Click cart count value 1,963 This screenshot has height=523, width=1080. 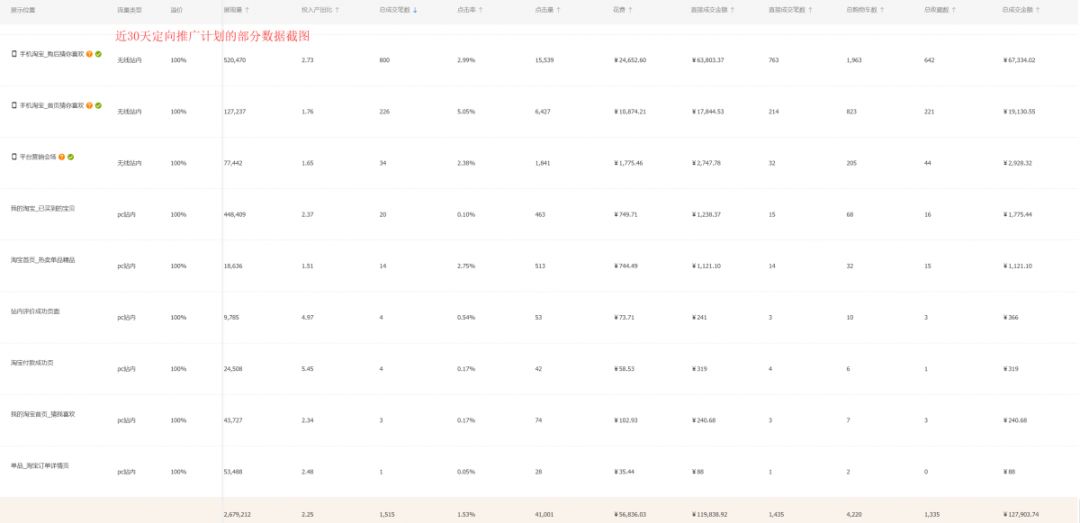854,60
